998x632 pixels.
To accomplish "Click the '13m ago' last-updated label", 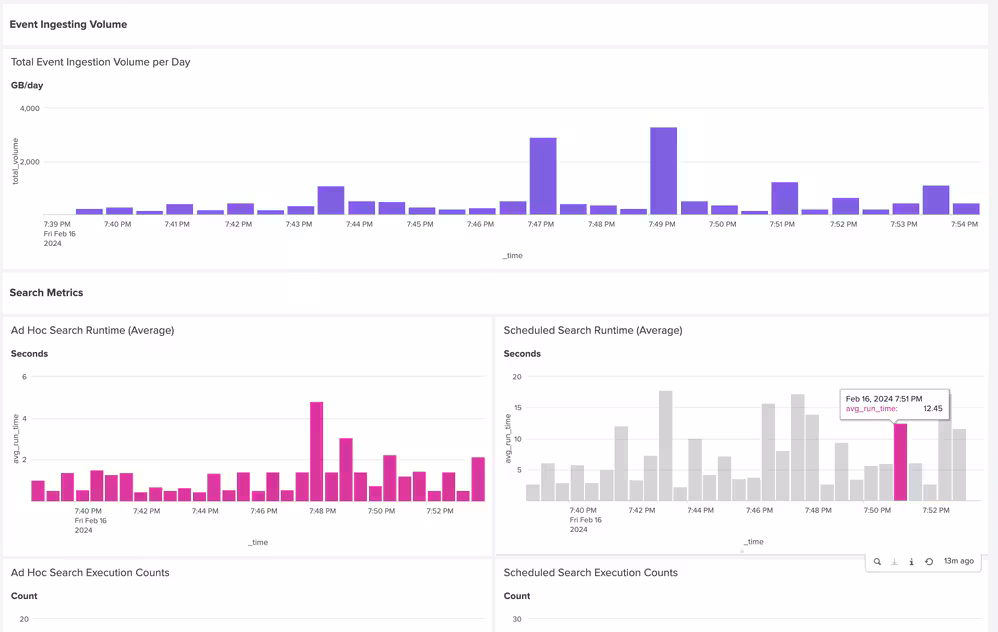I will (x=958, y=561).
